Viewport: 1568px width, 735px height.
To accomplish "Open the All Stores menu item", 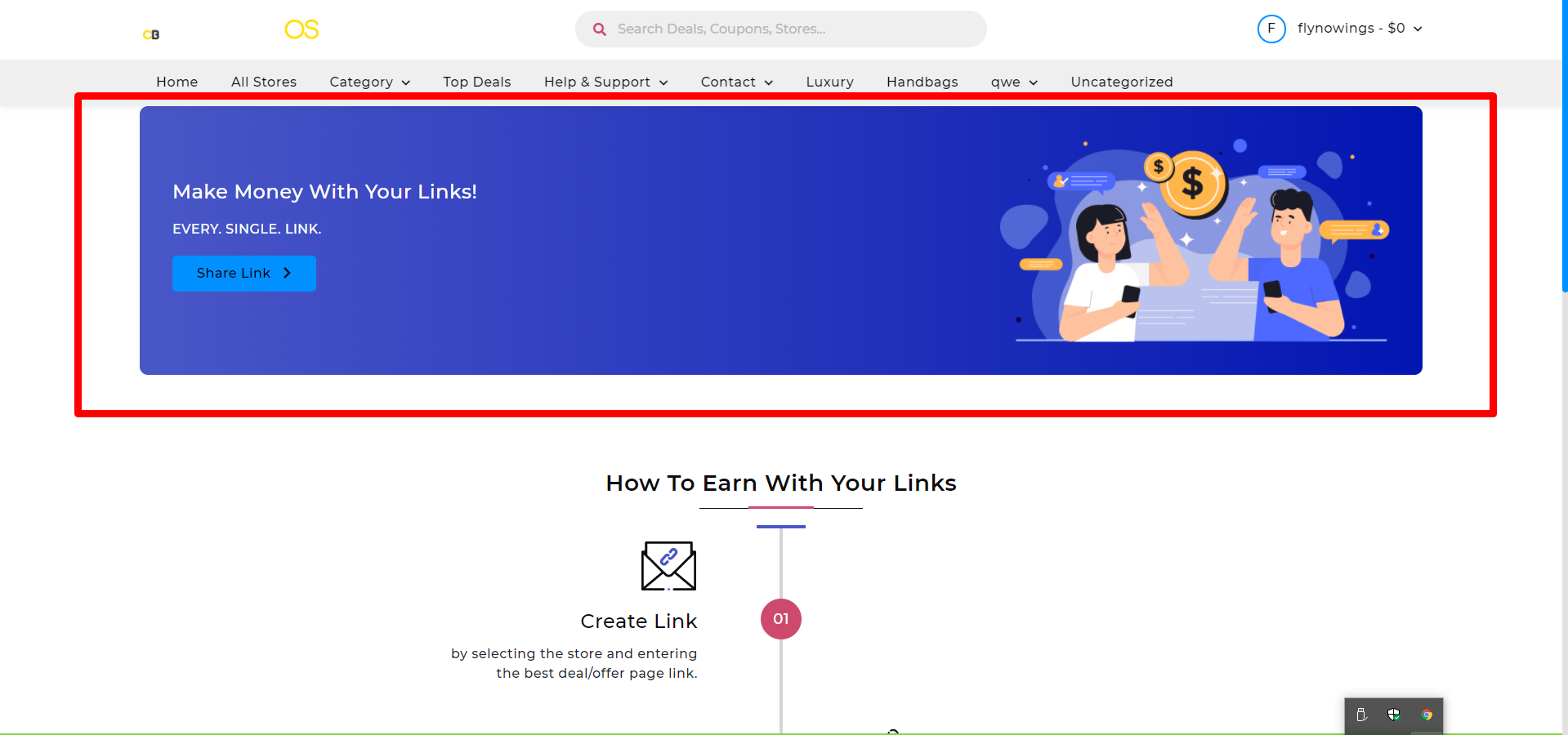I will pyautogui.click(x=264, y=82).
